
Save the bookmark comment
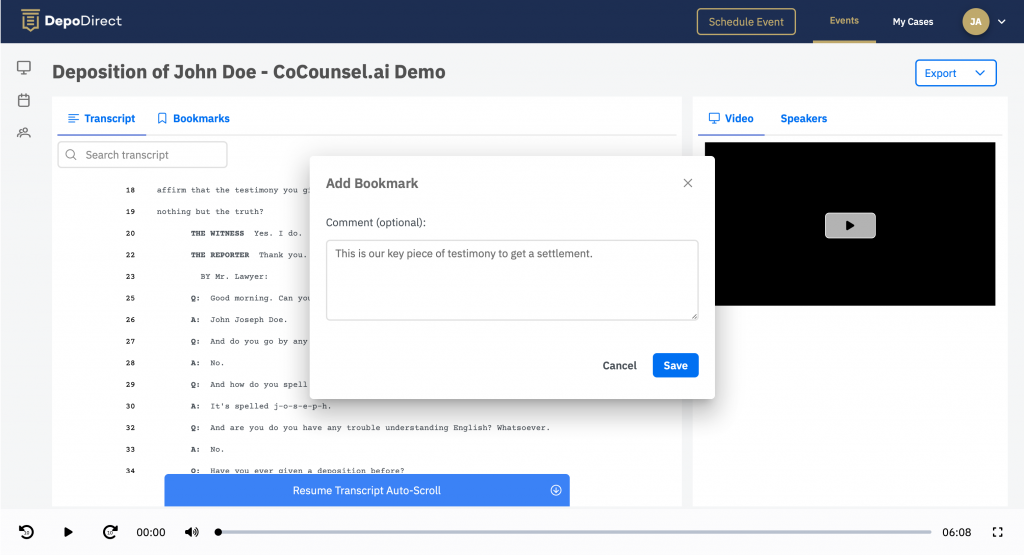pyautogui.click(x=675, y=365)
